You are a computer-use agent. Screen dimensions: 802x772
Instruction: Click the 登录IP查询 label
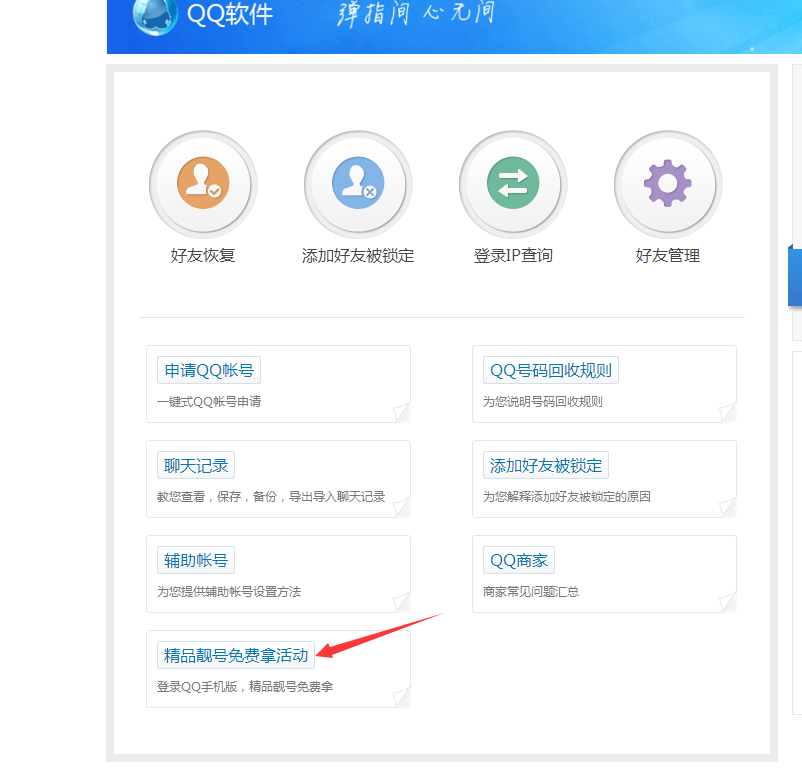pyautogui.click(x=513, y=255)
